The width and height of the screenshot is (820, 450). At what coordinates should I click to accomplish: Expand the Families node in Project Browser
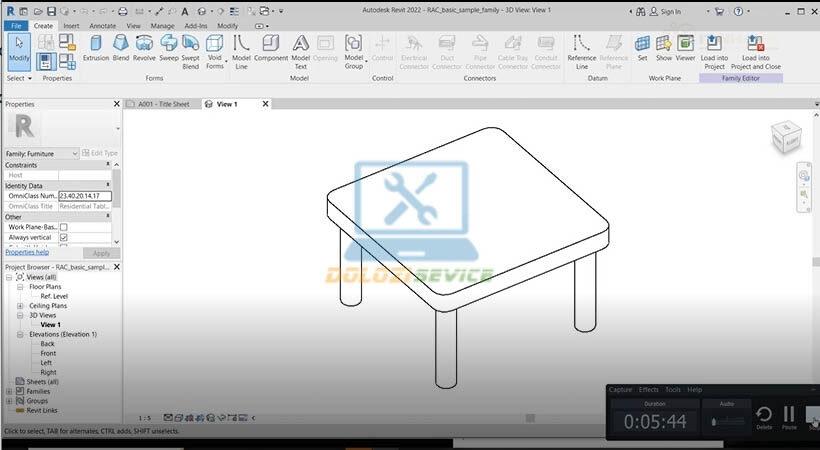(x=10, y=391)
